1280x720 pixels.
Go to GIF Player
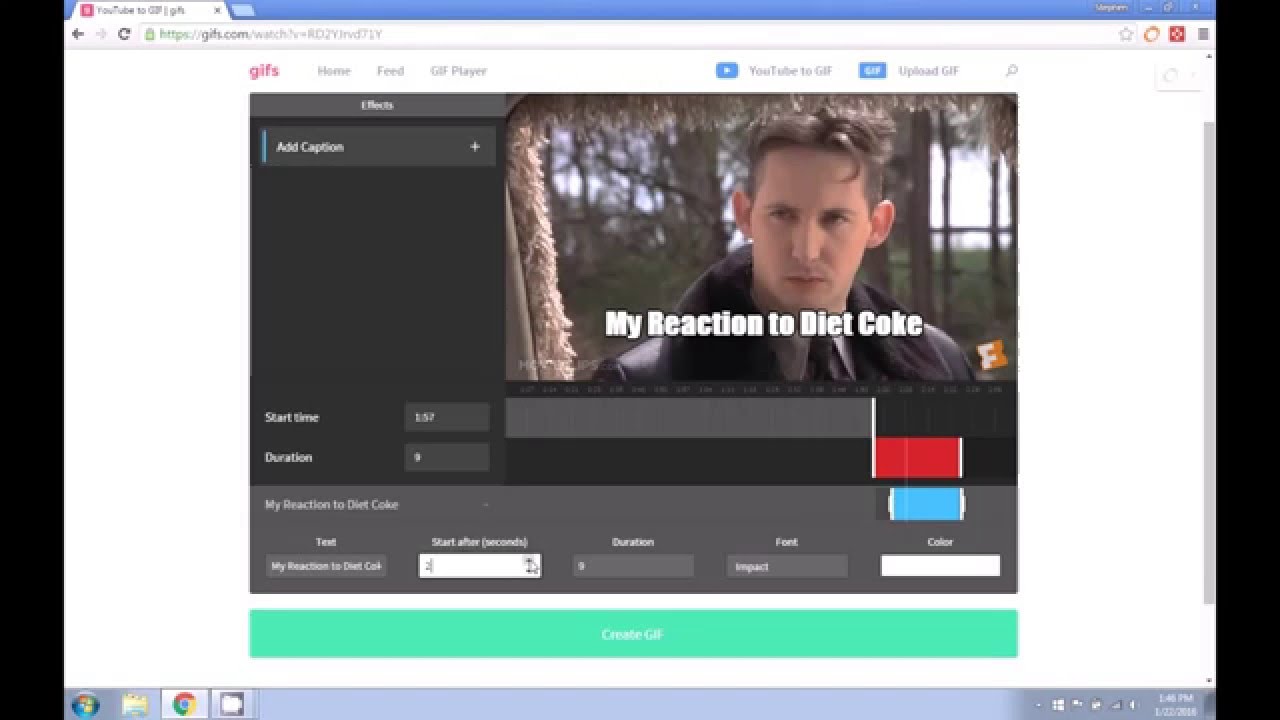pyautogui.click(x=458, y=71)
